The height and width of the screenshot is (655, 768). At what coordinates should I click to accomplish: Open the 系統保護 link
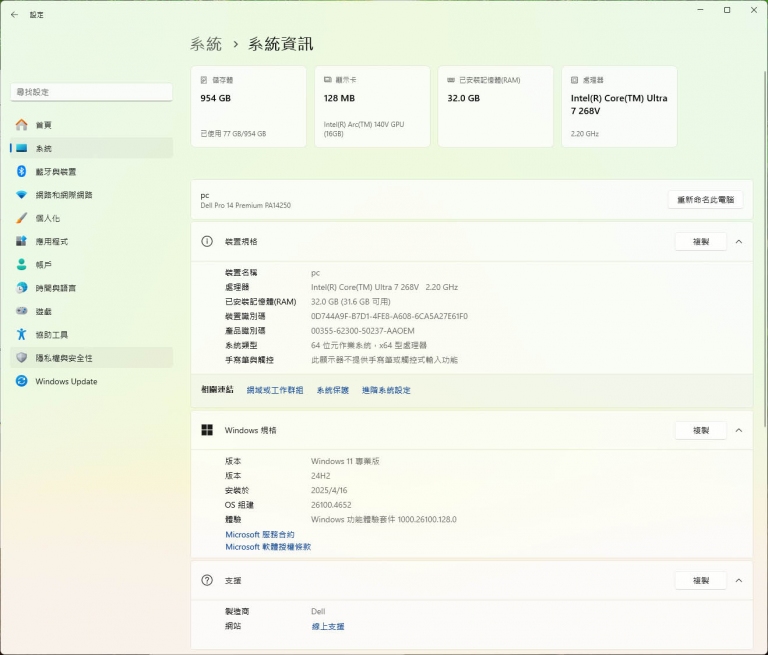click(333, 390)
